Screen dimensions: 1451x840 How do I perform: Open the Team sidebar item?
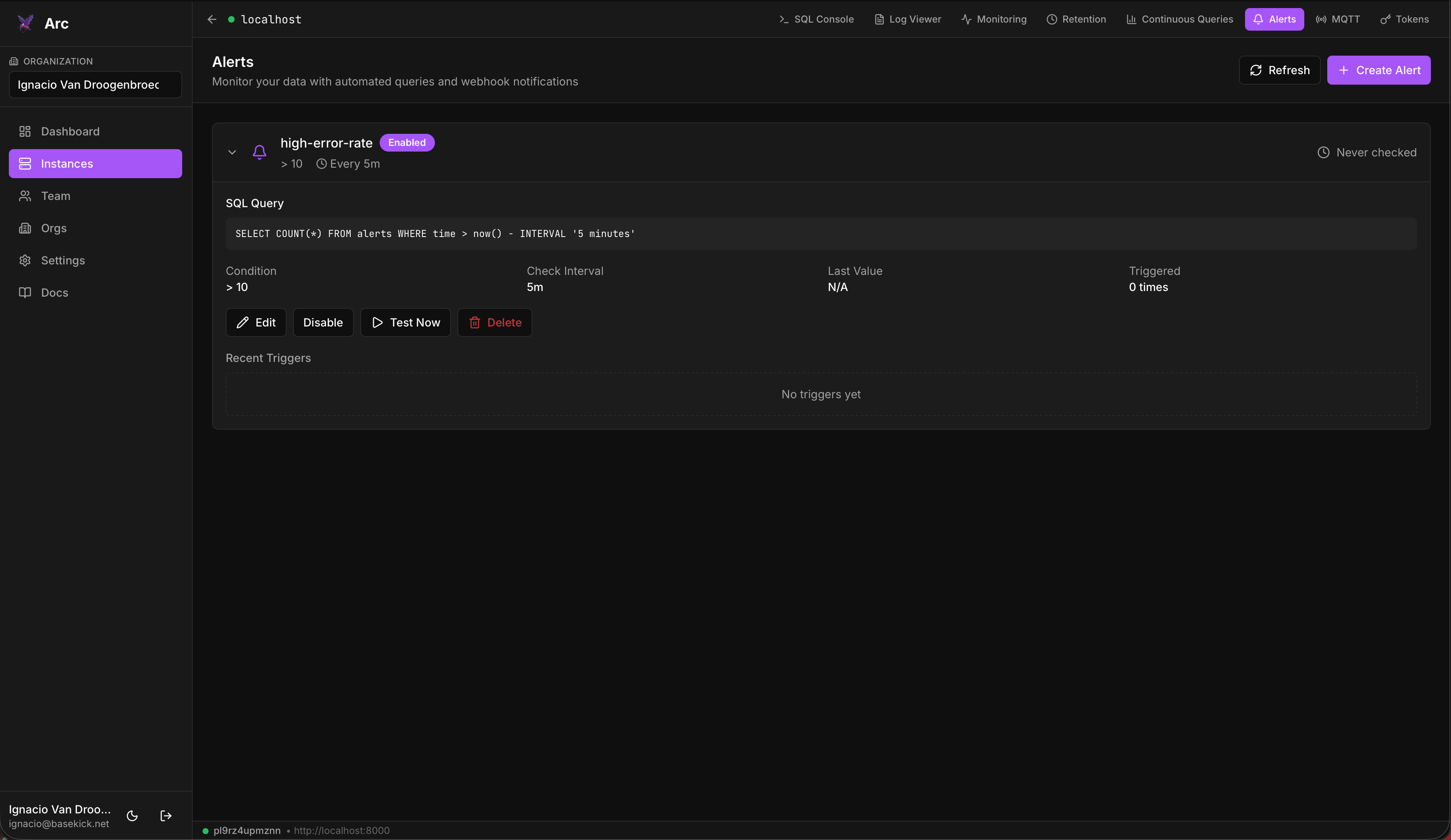95,196
